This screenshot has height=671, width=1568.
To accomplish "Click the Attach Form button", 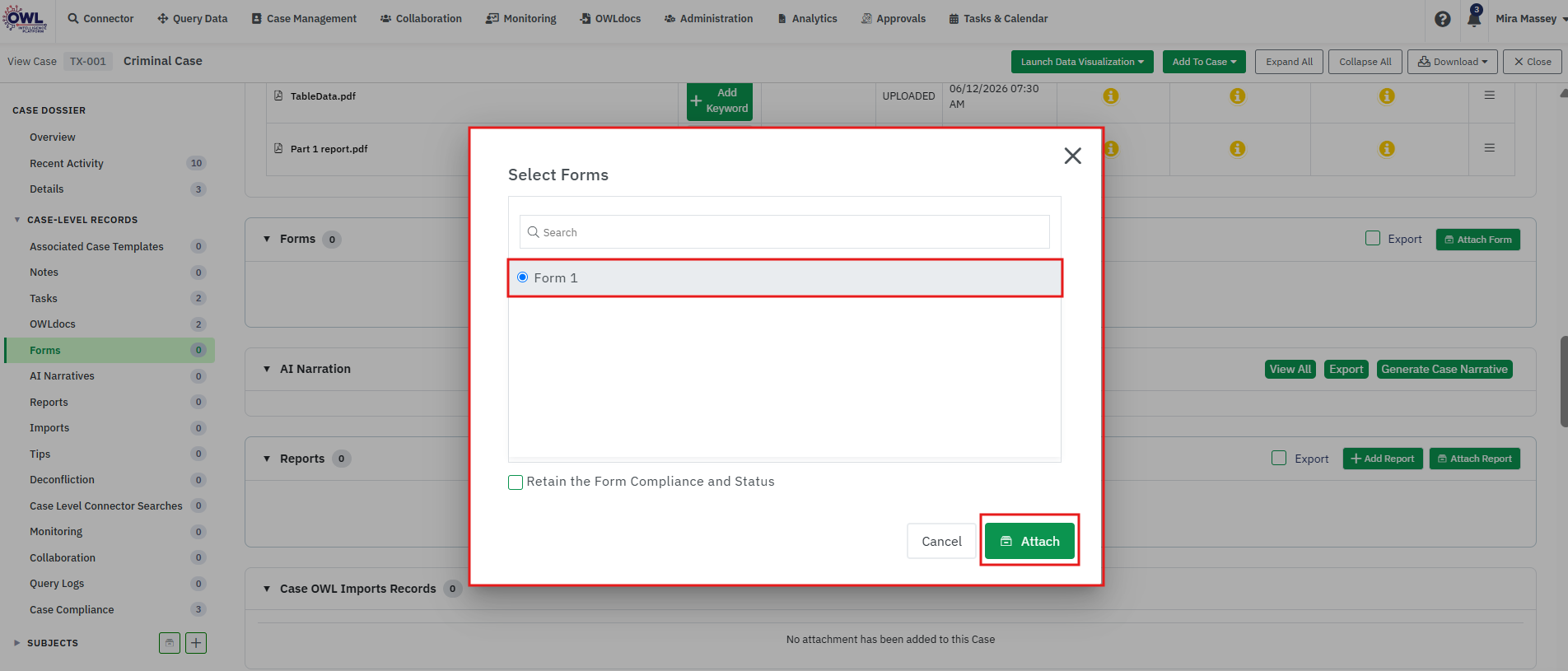I will click(1478, 240).
